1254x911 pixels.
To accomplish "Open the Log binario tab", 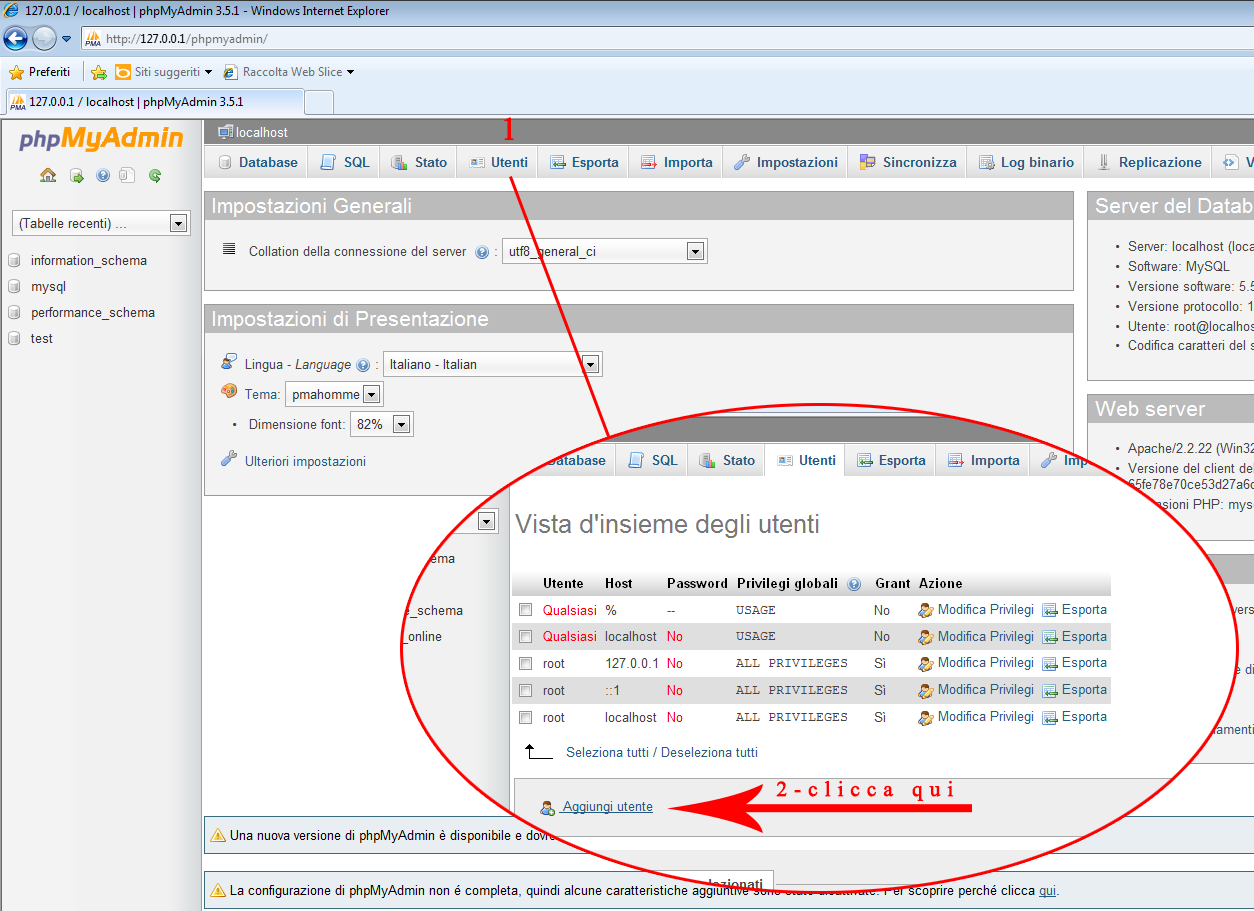I will pos(1025,162).
